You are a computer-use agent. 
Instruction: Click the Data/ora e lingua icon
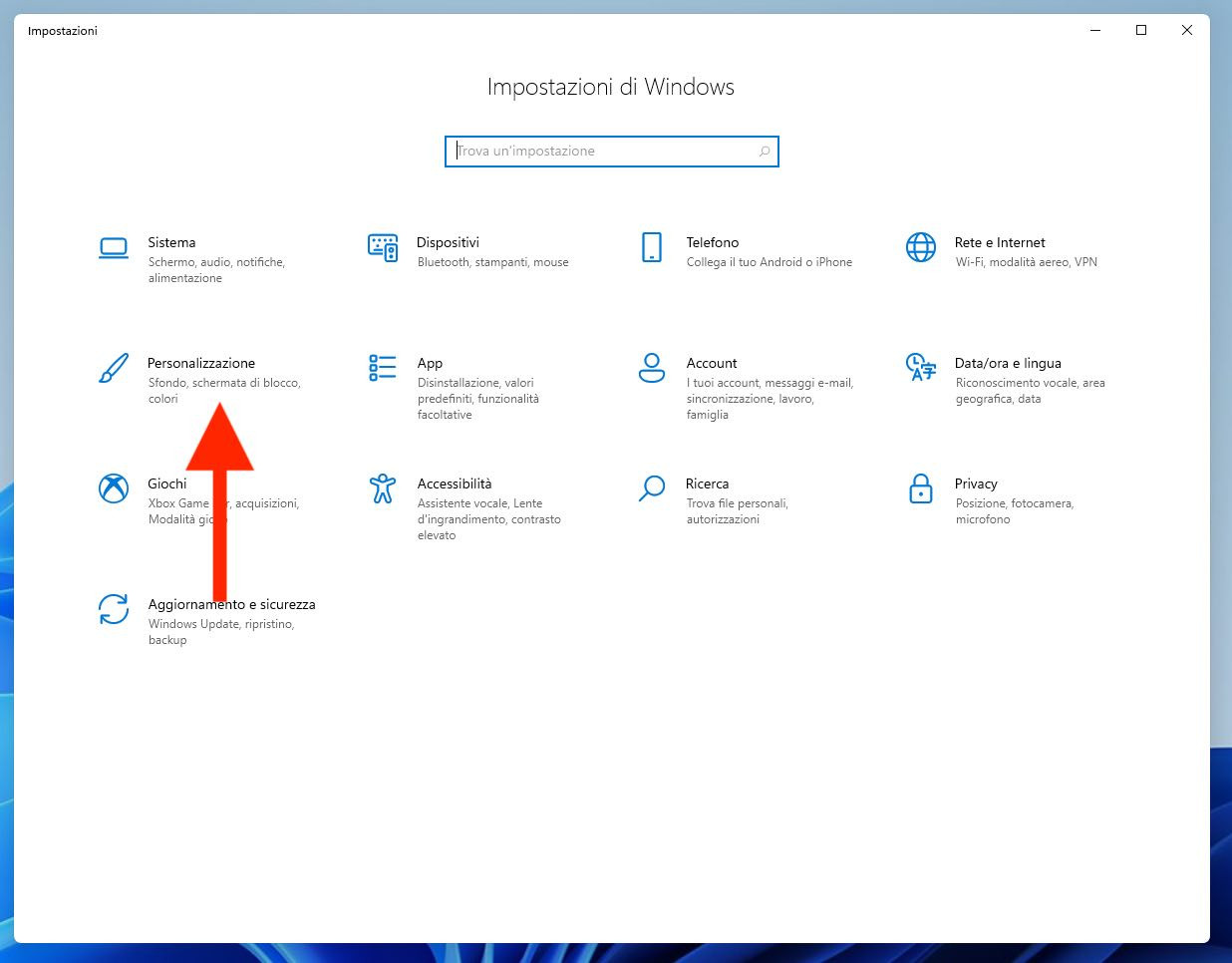921,368
